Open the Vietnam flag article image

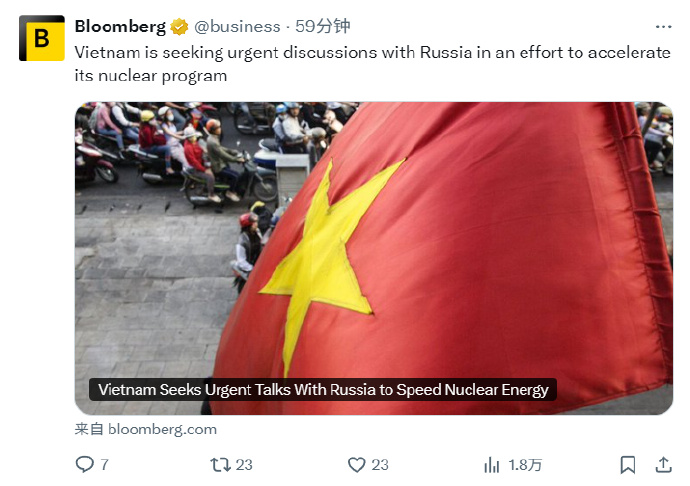click(374, 258)
